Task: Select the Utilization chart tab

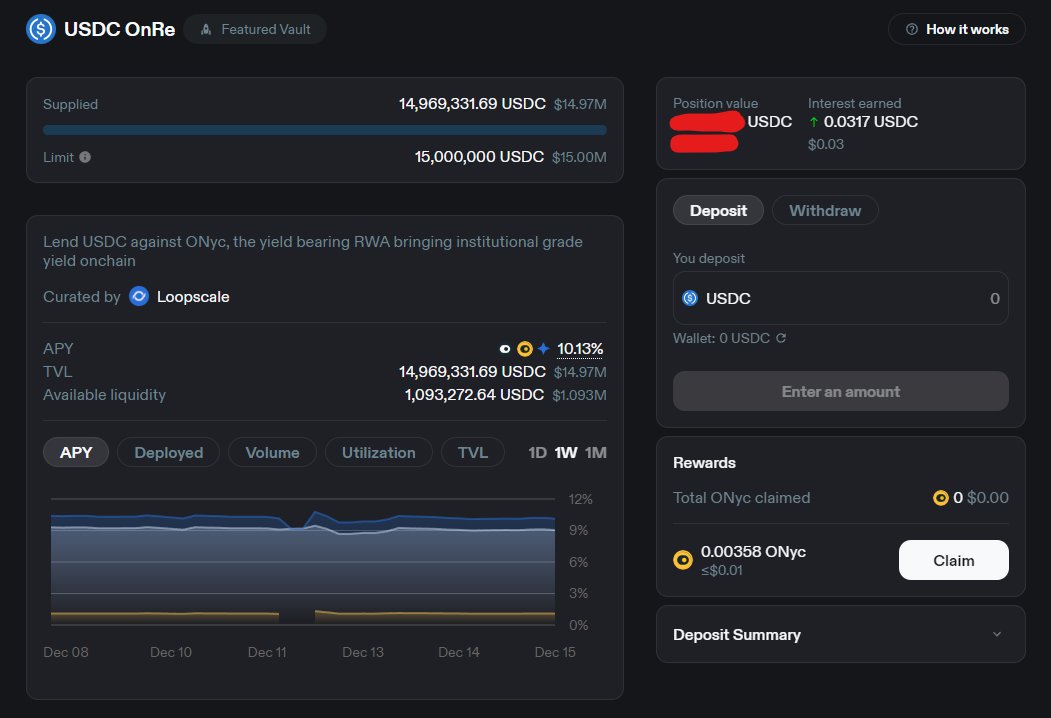Action: 379,453
